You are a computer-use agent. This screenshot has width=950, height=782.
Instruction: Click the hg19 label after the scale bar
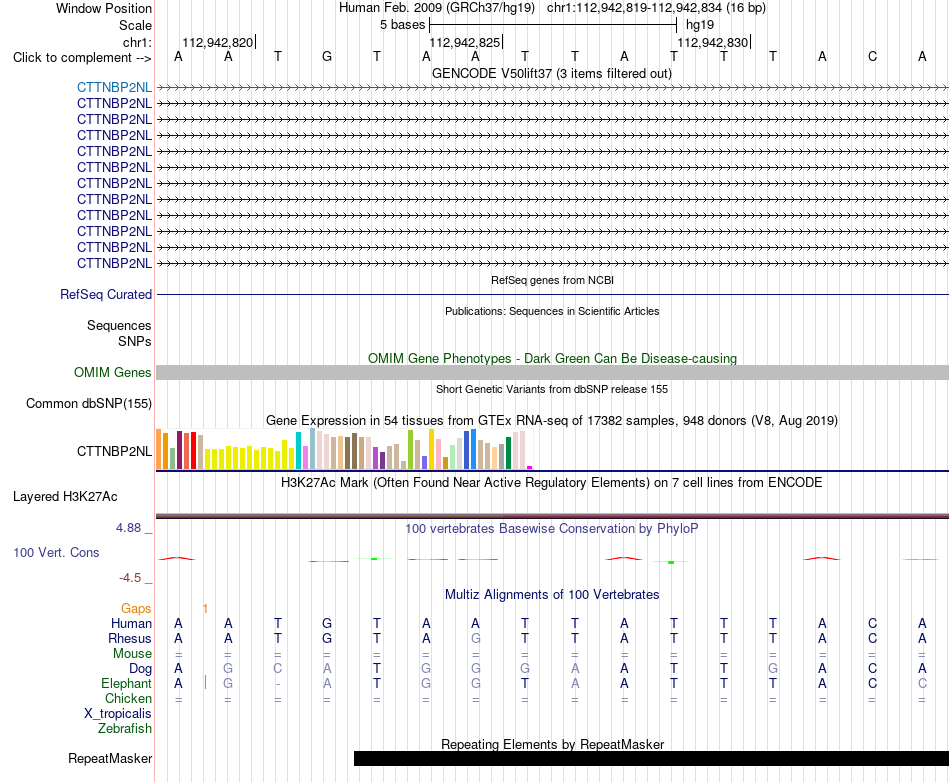click(700, 25)
